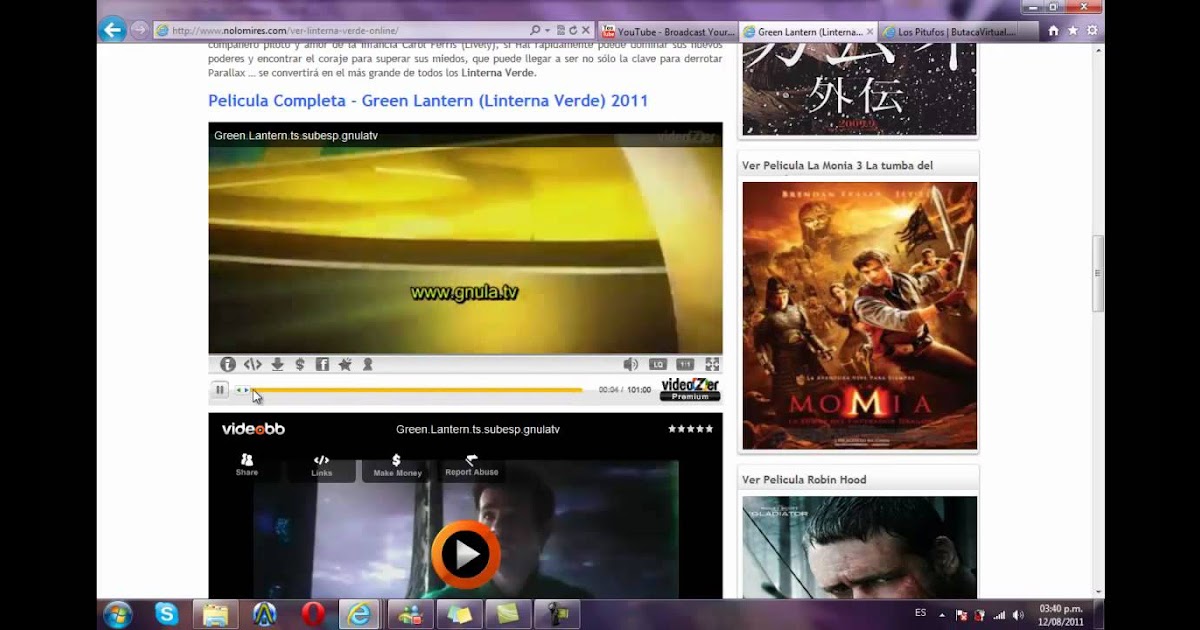Image resolution: width=1200 pixels, height=630 pixels.
Task: Click the videobb Report Abuse button
Action: [471, 466]
